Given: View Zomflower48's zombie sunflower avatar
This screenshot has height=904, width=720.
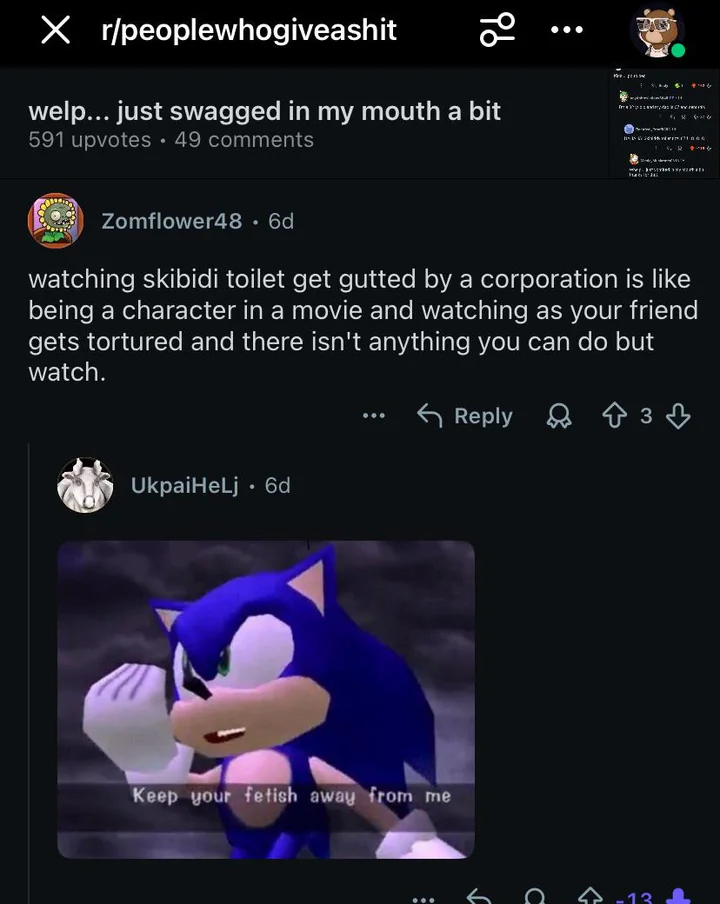Looking at the screenshot, I should click(54, 221).
